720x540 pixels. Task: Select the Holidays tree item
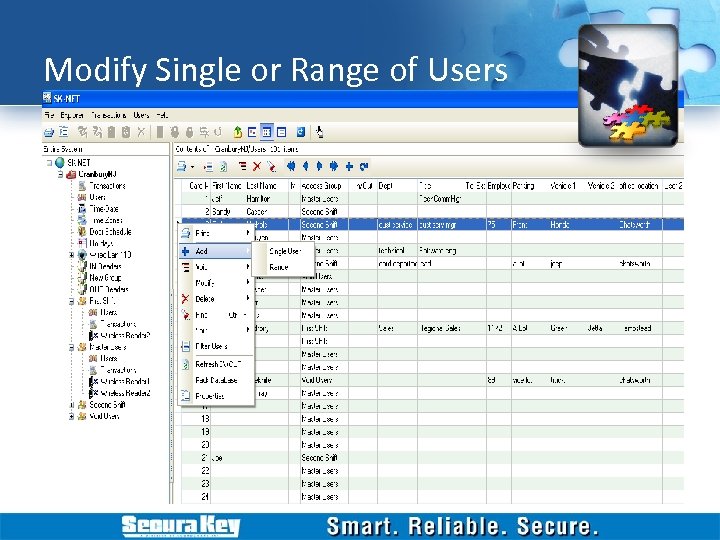pyautogui.click(x=101, y=243)
